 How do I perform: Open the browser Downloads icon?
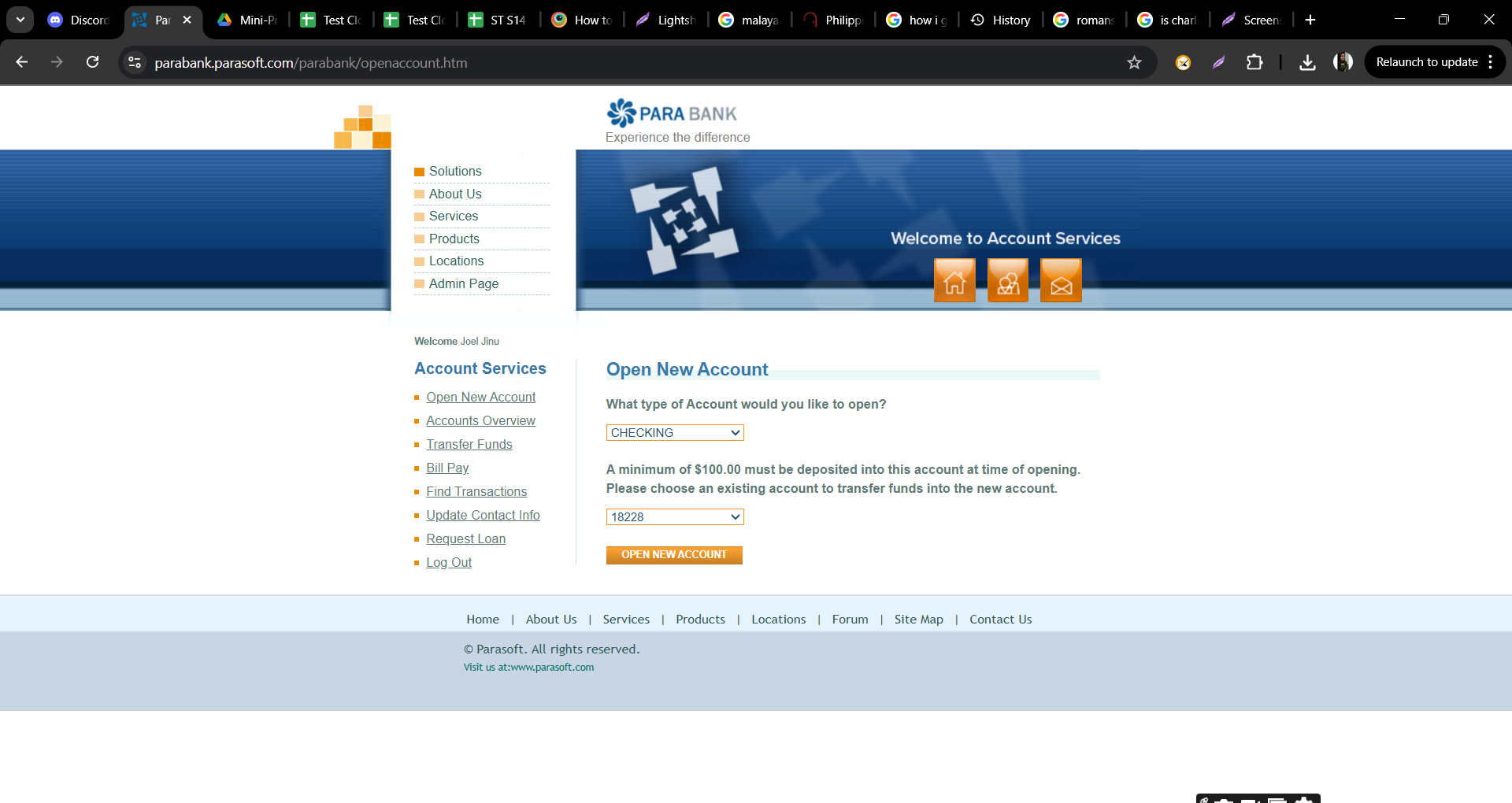[x=1307, y=63]
